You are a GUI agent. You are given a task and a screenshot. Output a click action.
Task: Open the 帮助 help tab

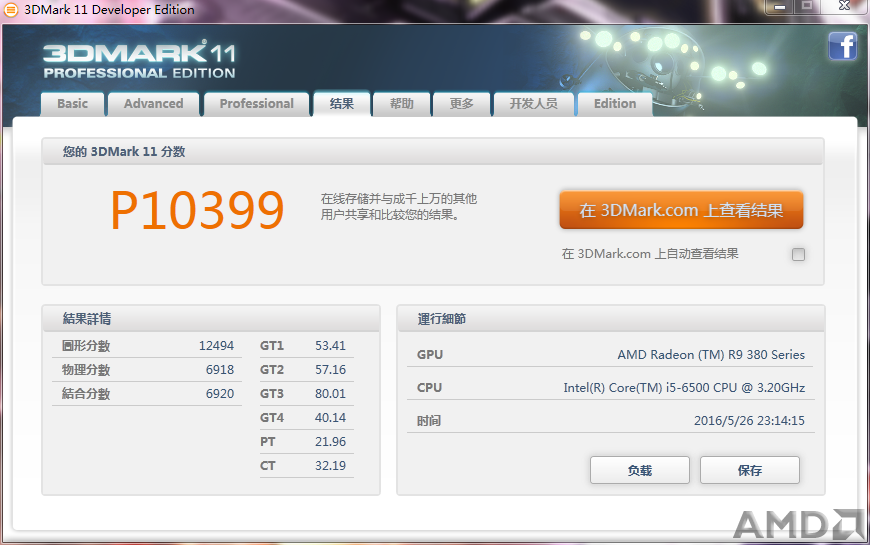[x=402, y=104]
